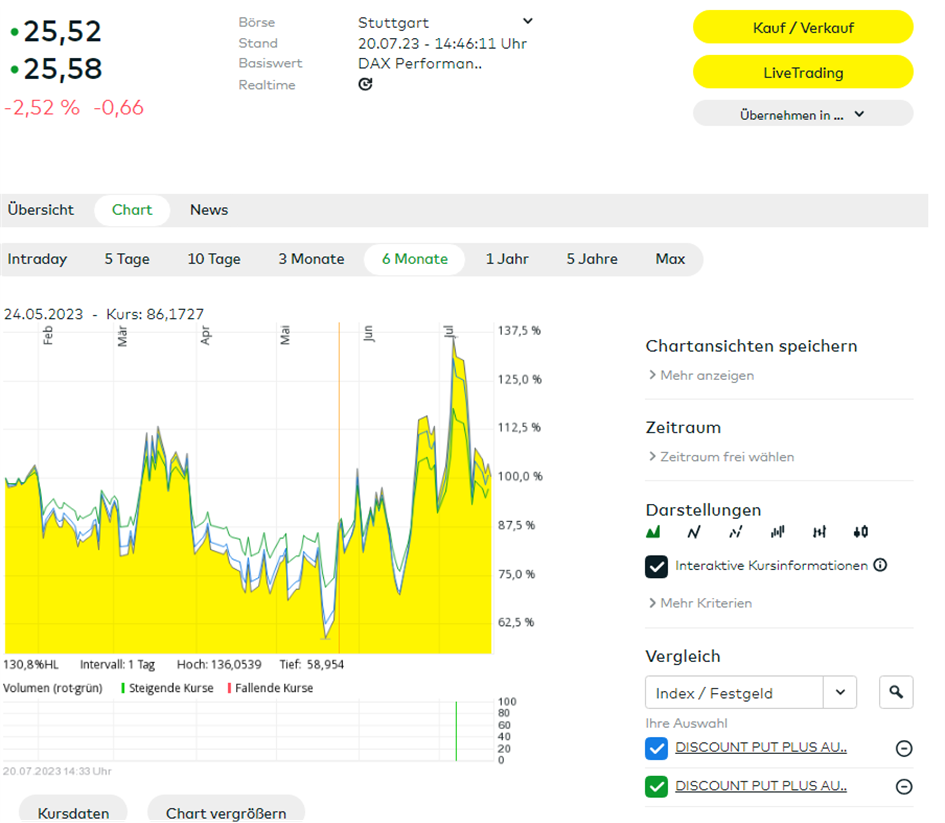Toggle the green comparison checkbox
The image size is (945, 823).
click(x=657, y=787)
